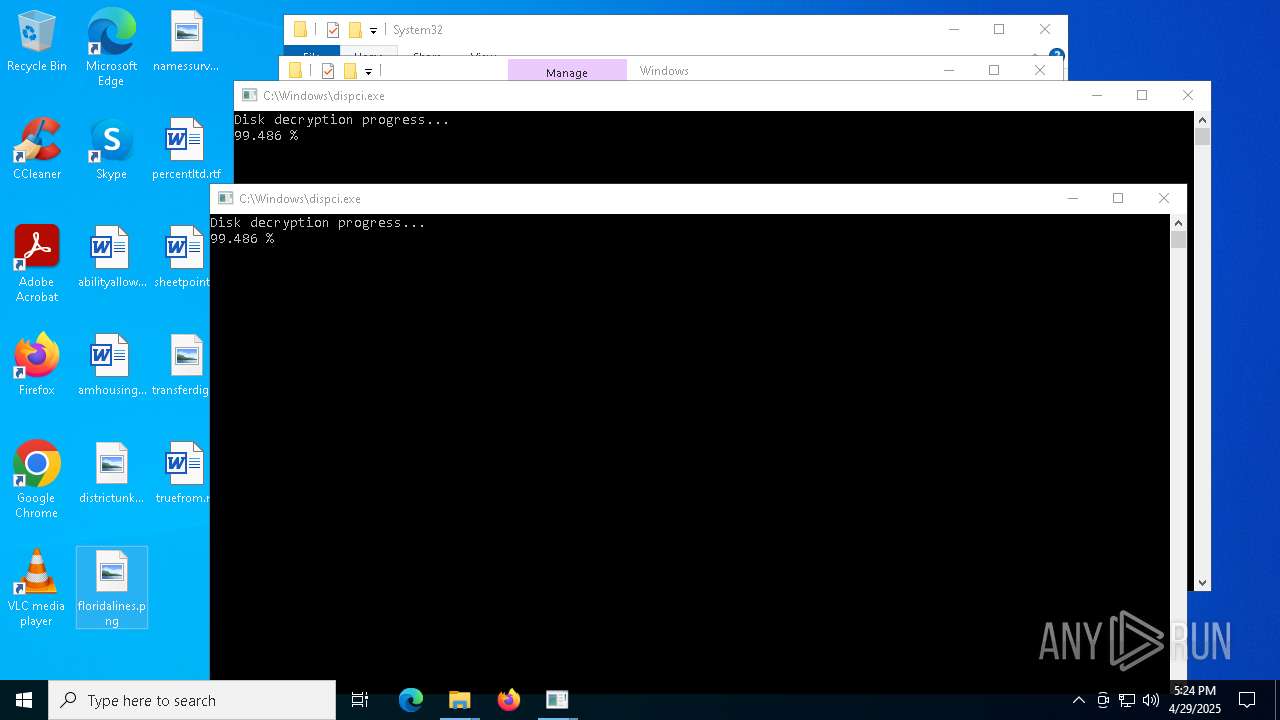1280x720 pixels.
Task: Open Adobe Acrobat shortcut
Action: (37, 264)
